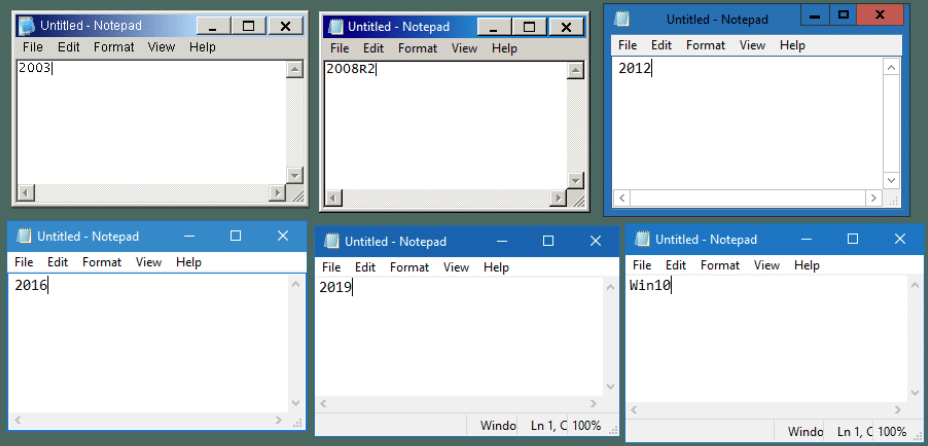Viewport: 928px width, 446px height.
Task: Click the scroll-up arrow in the 2003 window
Action: coord(294,69)
